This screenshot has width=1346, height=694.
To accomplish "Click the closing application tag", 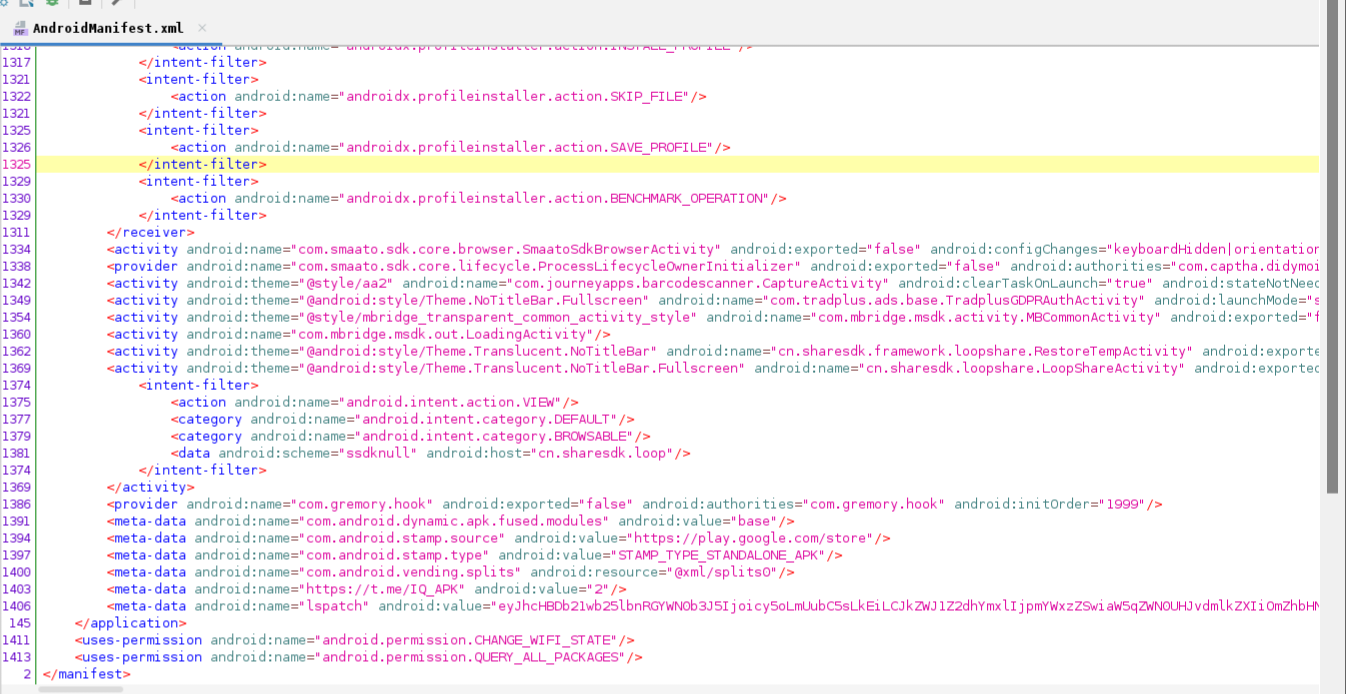I will [130, 623].
